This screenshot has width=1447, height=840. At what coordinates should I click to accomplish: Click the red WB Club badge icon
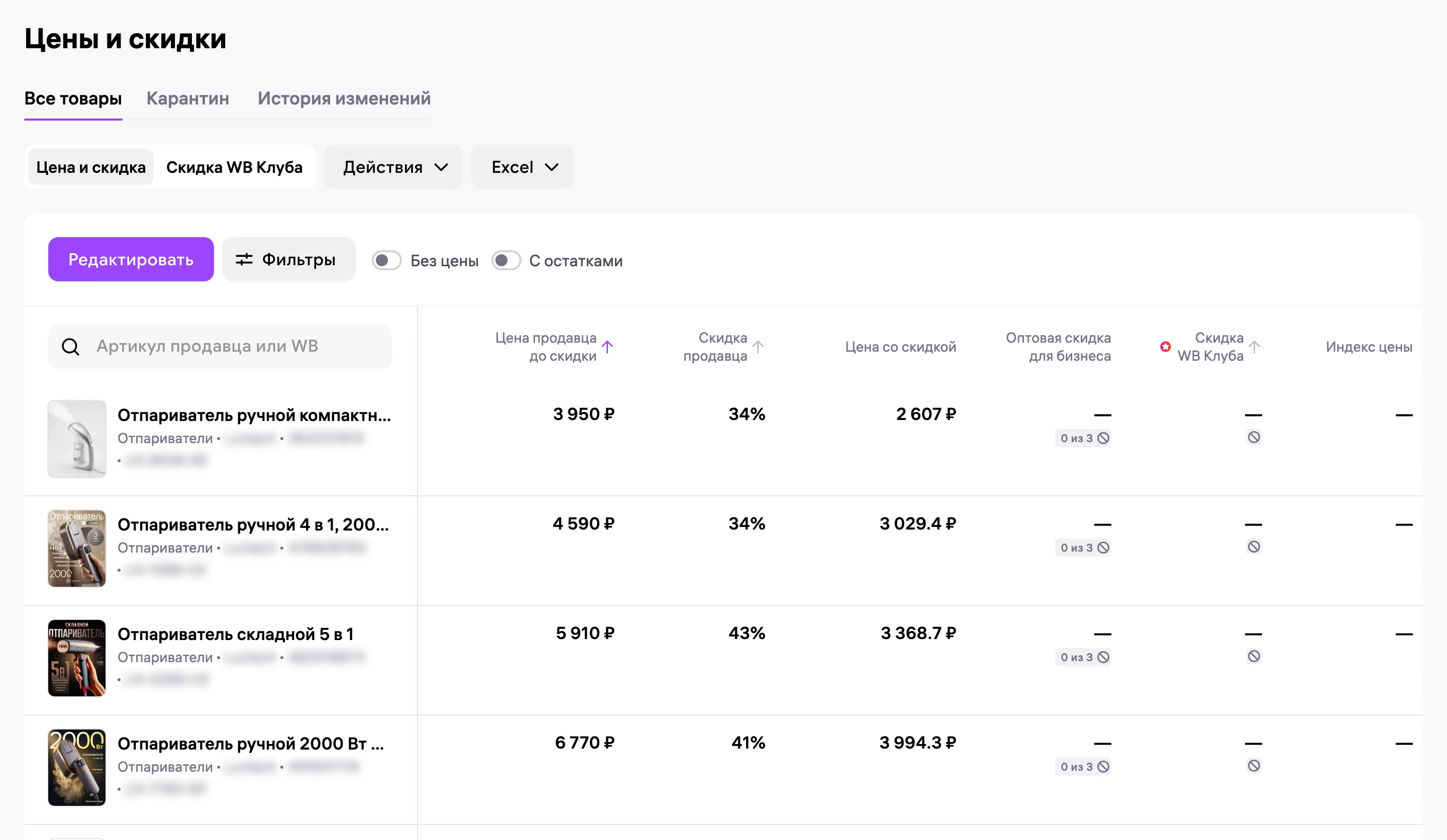(1165, 346)
